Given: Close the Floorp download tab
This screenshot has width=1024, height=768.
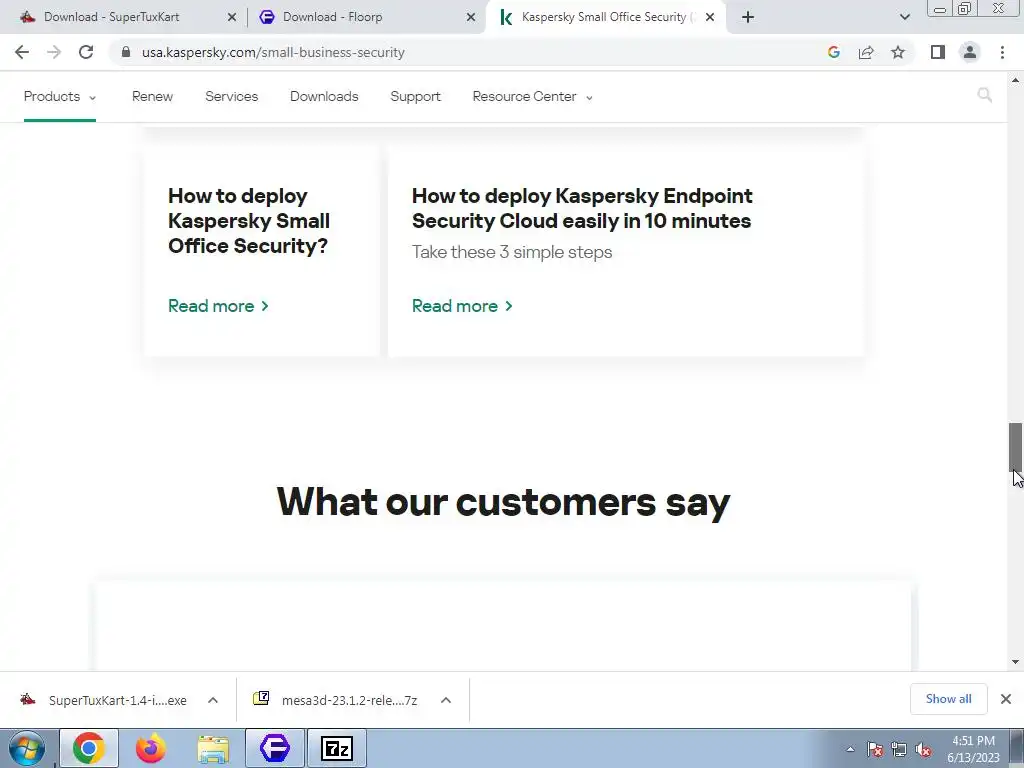Looking at the screenshot, I should [x=470, y=17].
